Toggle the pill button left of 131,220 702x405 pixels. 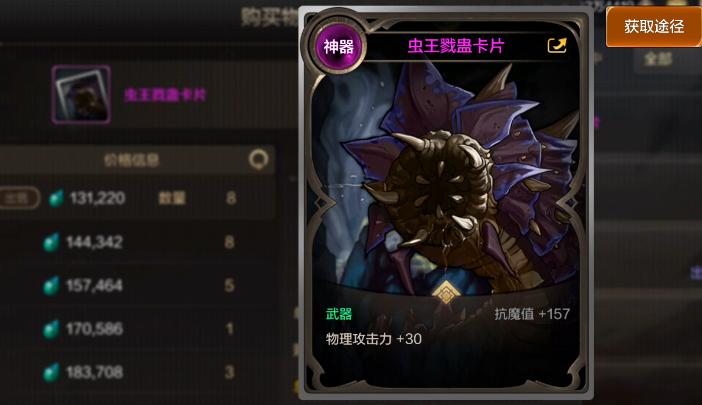18,198
